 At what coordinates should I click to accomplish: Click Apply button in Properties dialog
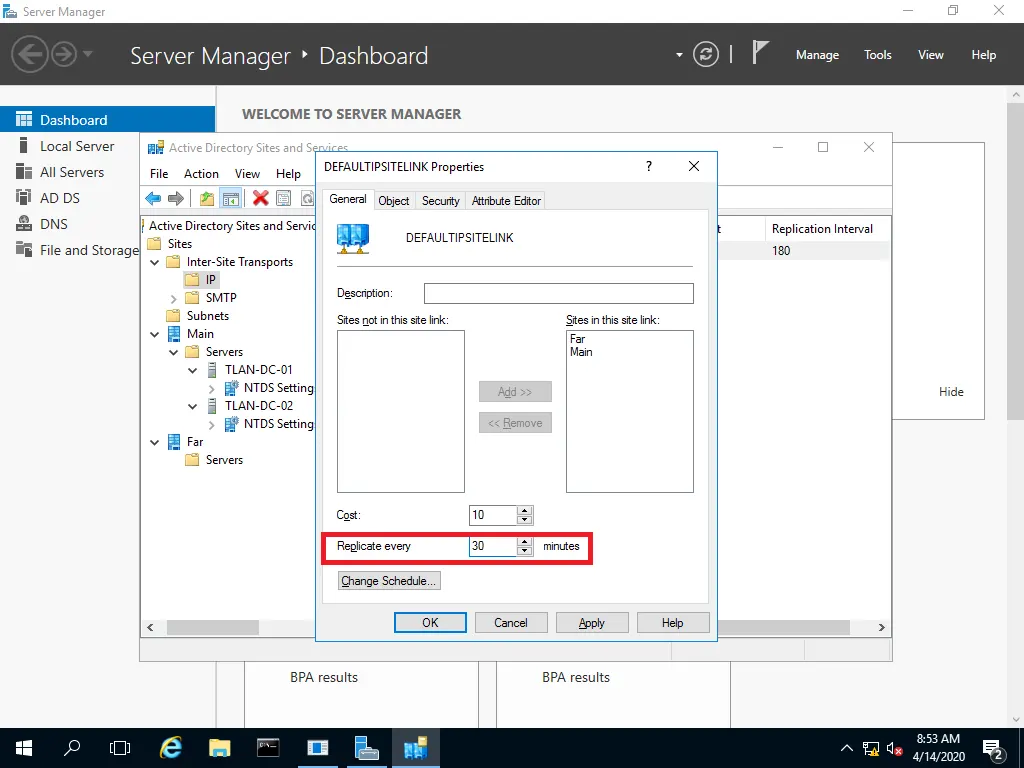[592, 622]
